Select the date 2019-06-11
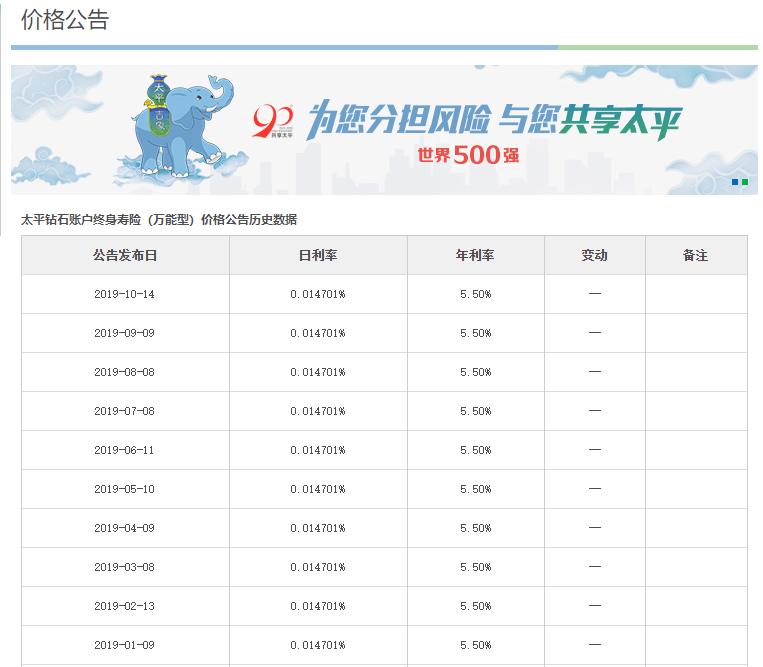This screenshot has width=763, height=667. point(125,450)
